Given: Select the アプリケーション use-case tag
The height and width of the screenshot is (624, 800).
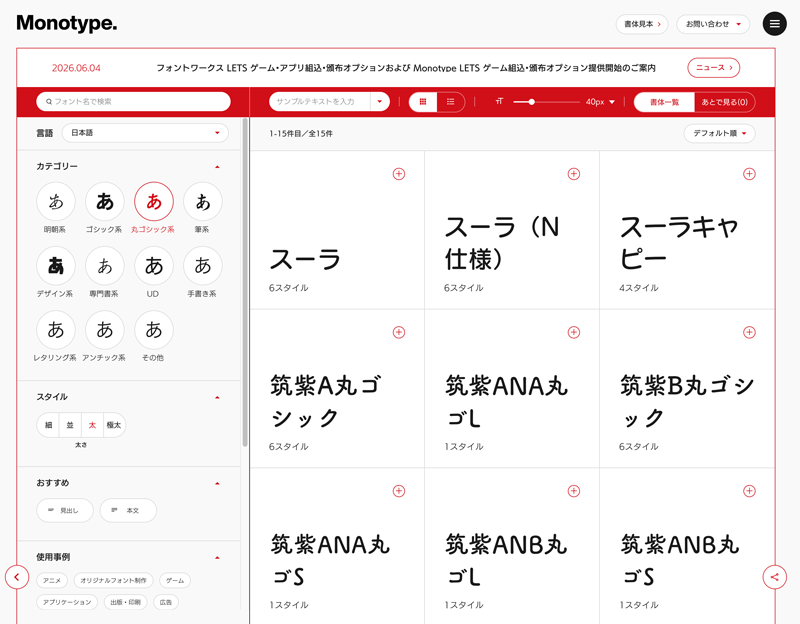Looking at the screenshot, I should tap(67, 602).
